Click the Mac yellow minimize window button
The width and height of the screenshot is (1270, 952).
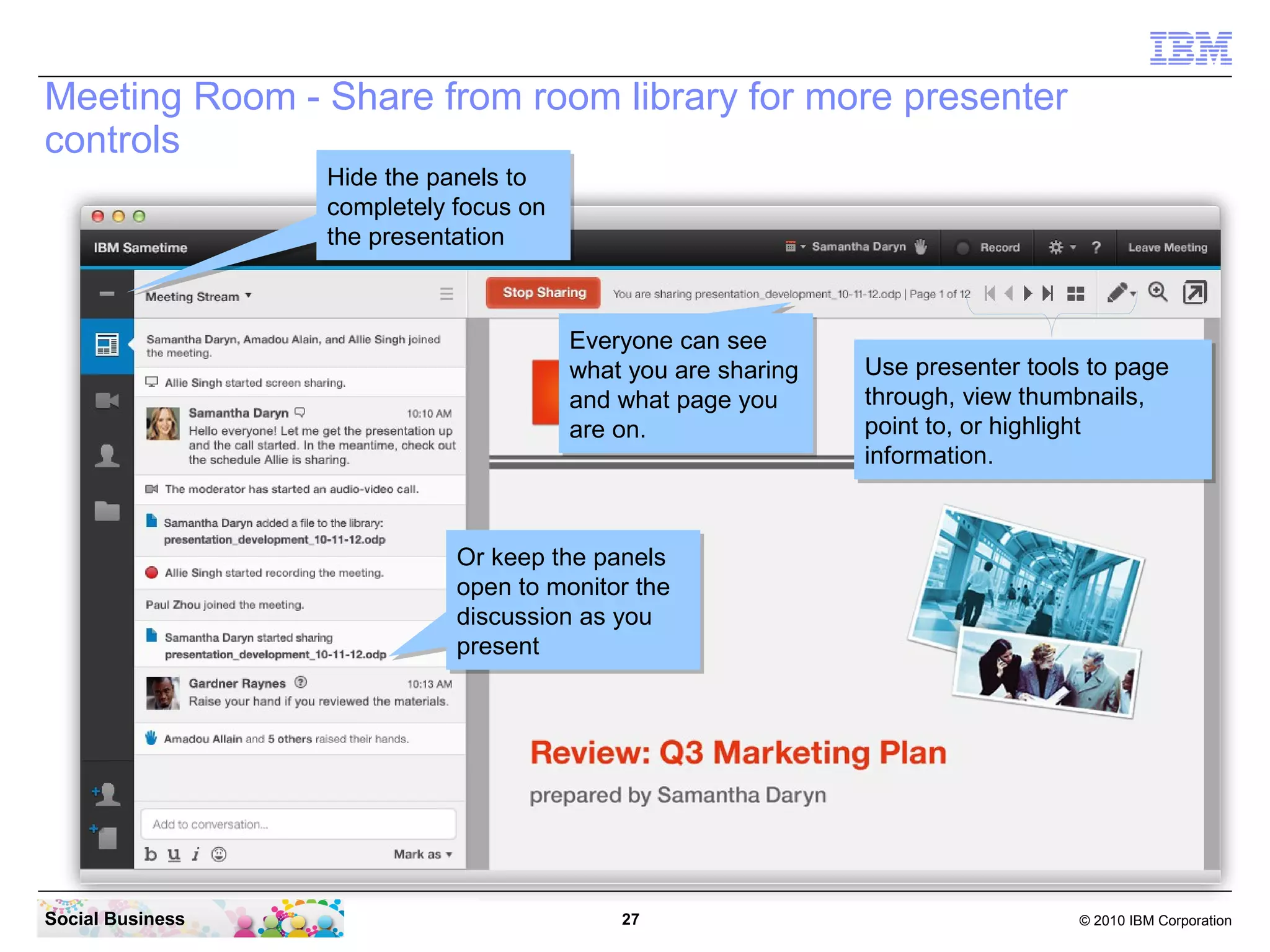[118, 216]
